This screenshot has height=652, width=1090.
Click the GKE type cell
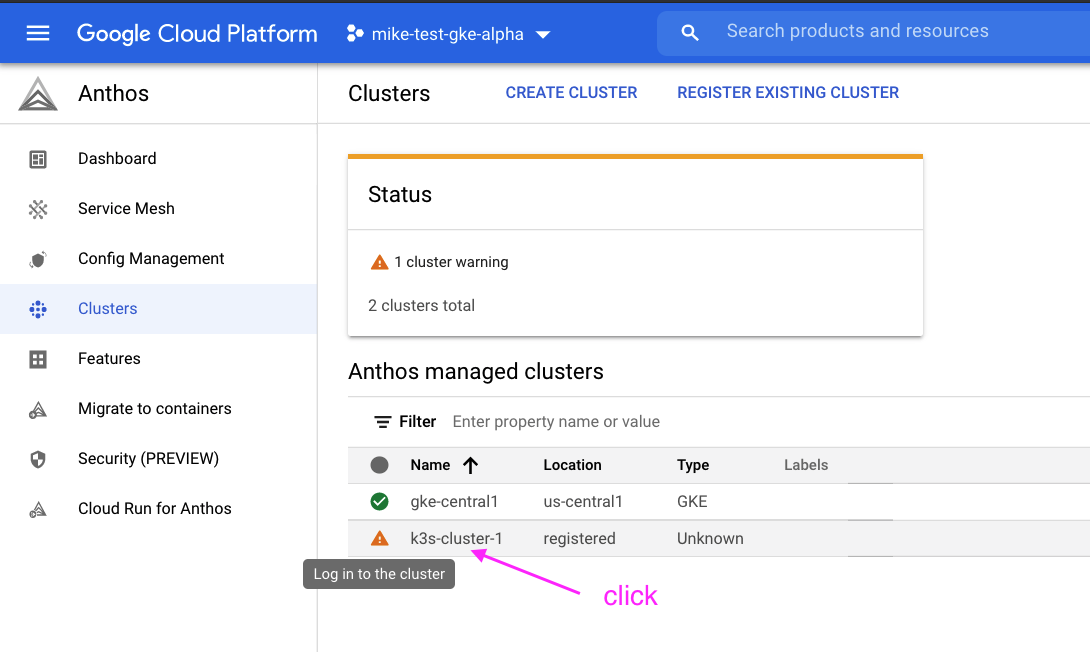(x=692, y=502)
